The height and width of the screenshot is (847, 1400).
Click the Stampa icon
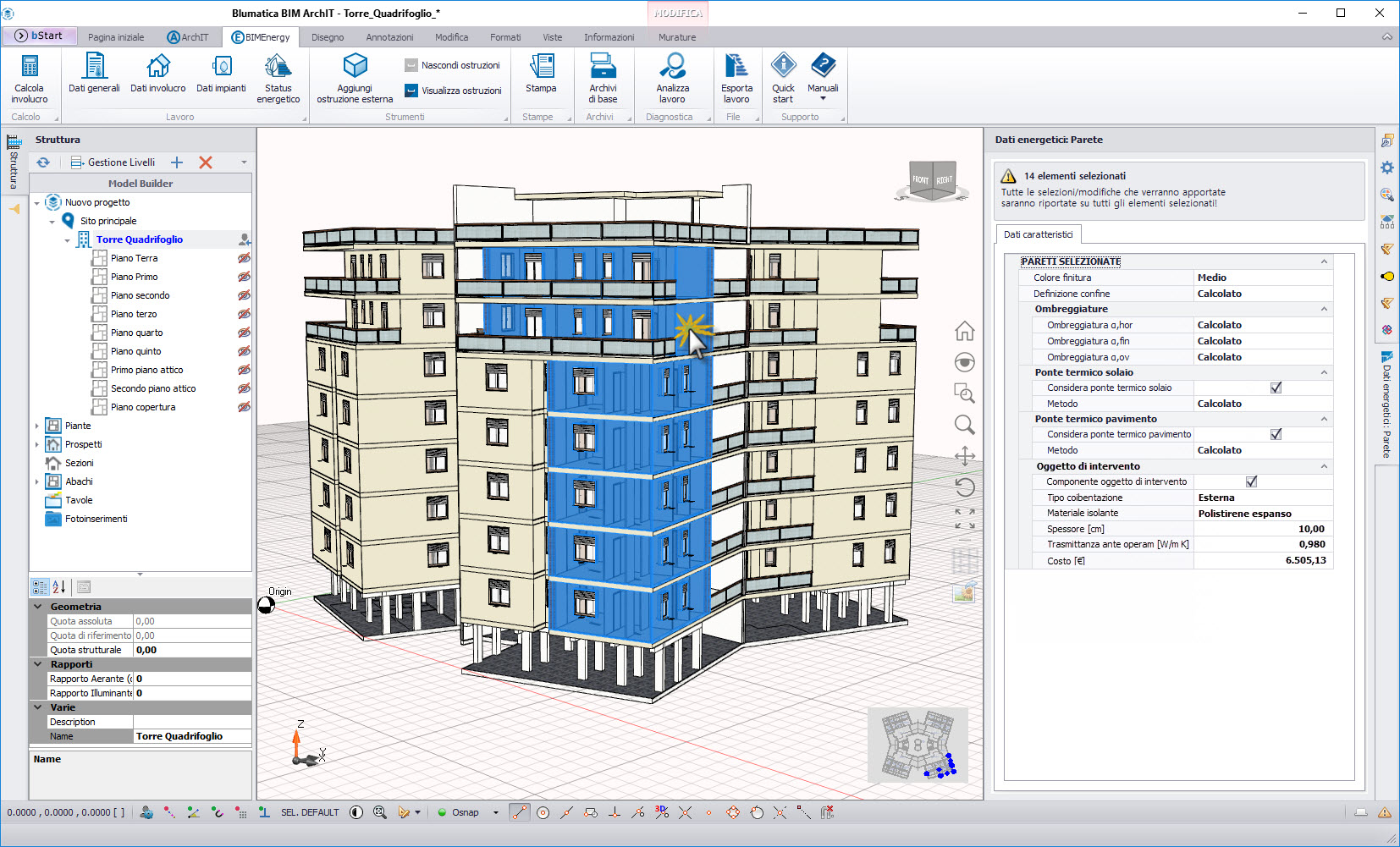click(541, 74)
